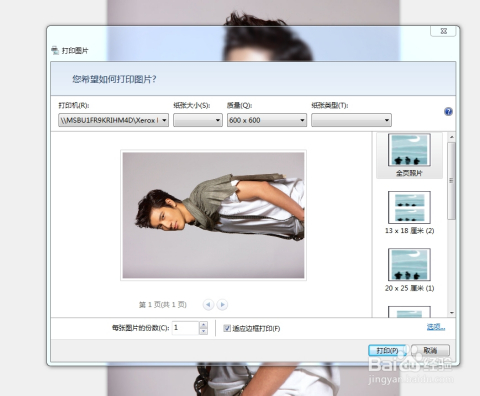Increase copies per picture with up arrow
This screenshot has height=396, width=480.
click(x=203, y=325)
